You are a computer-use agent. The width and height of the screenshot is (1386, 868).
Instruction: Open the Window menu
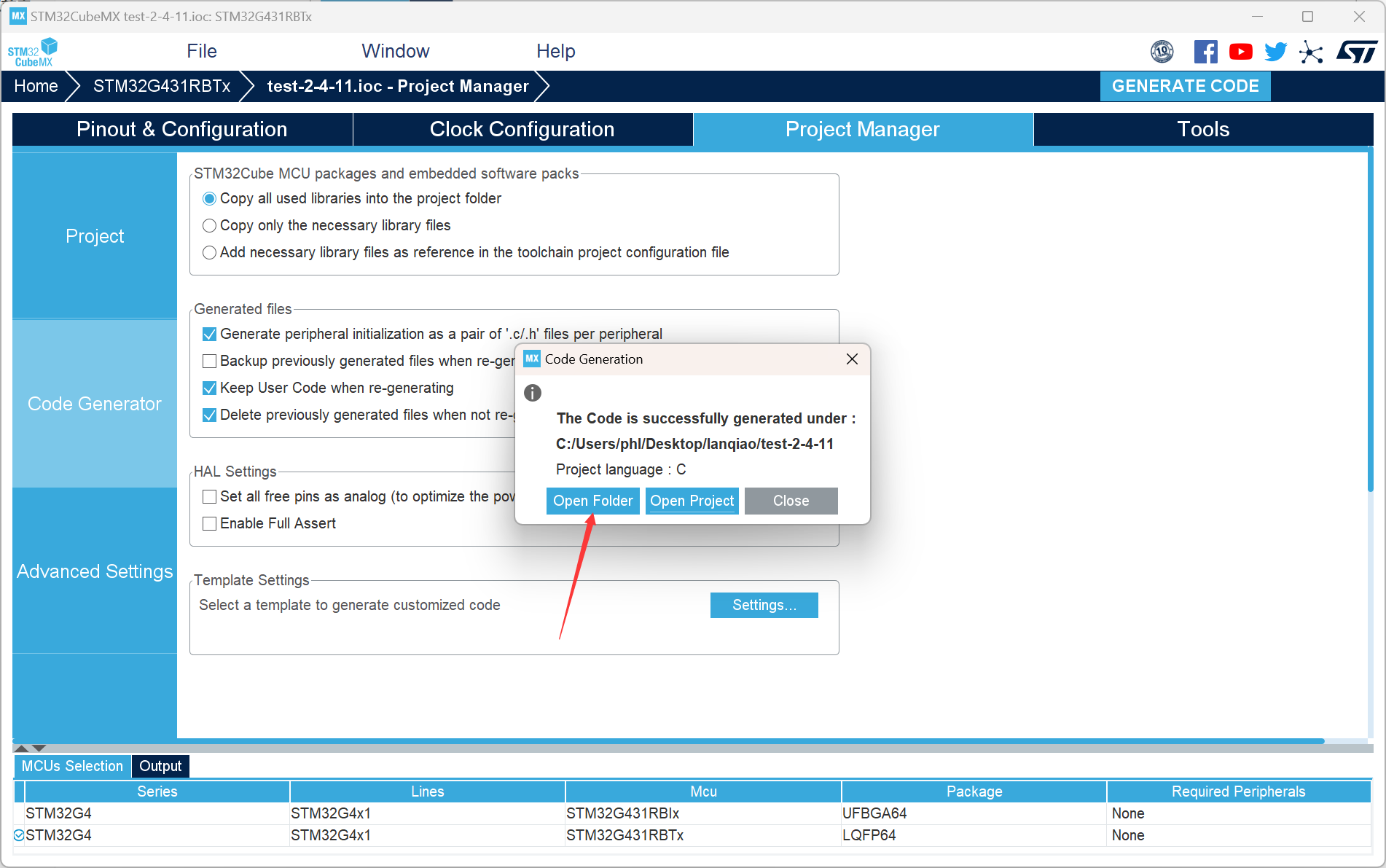point(396,51)
